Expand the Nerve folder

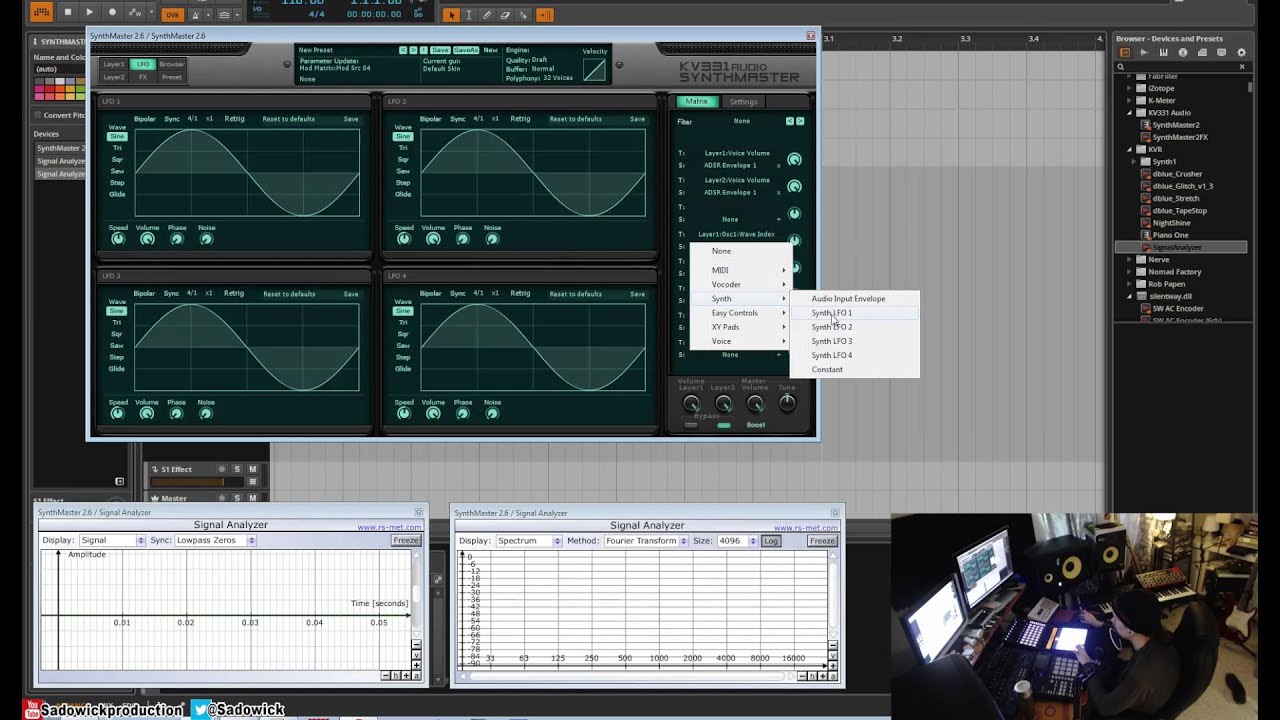(x=1130, y=259)
